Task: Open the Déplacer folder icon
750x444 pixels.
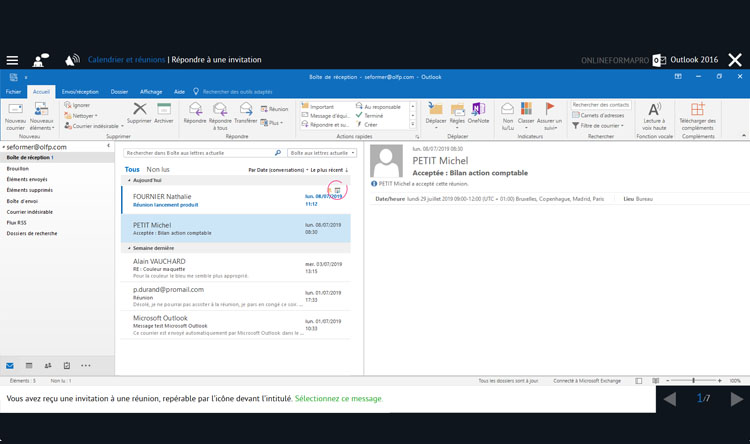Action: pyautogui.click(x=436, y=109)
